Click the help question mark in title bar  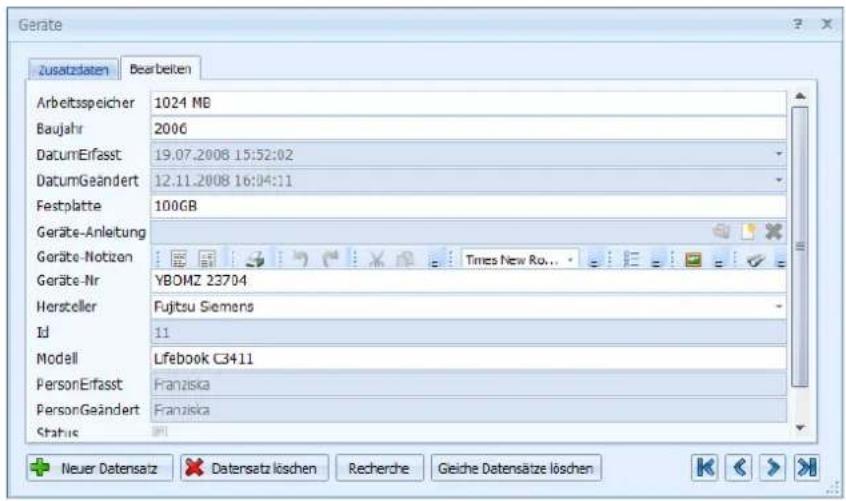[x=797, y=24]
